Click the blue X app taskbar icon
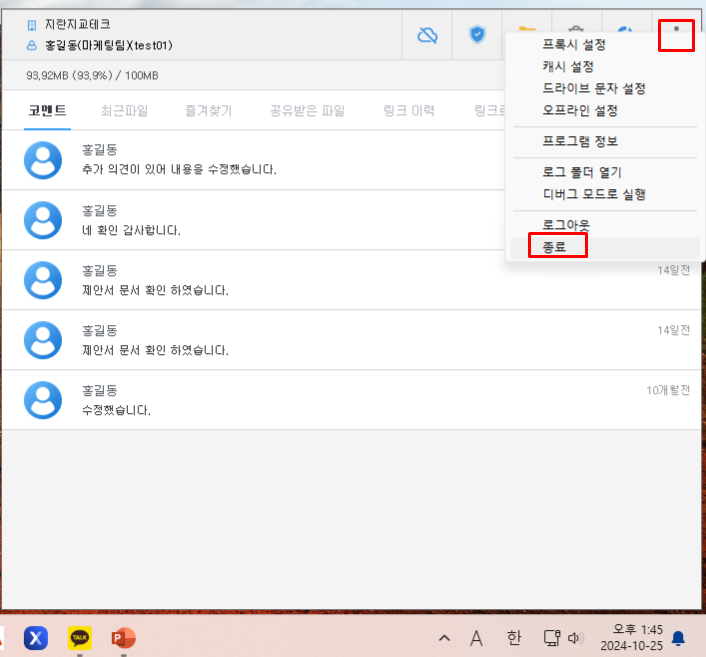 36,637
